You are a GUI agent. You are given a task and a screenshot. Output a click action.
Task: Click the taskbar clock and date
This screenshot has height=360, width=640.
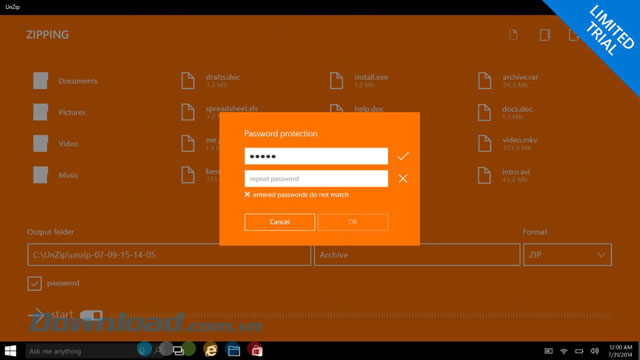pos(620,351)
